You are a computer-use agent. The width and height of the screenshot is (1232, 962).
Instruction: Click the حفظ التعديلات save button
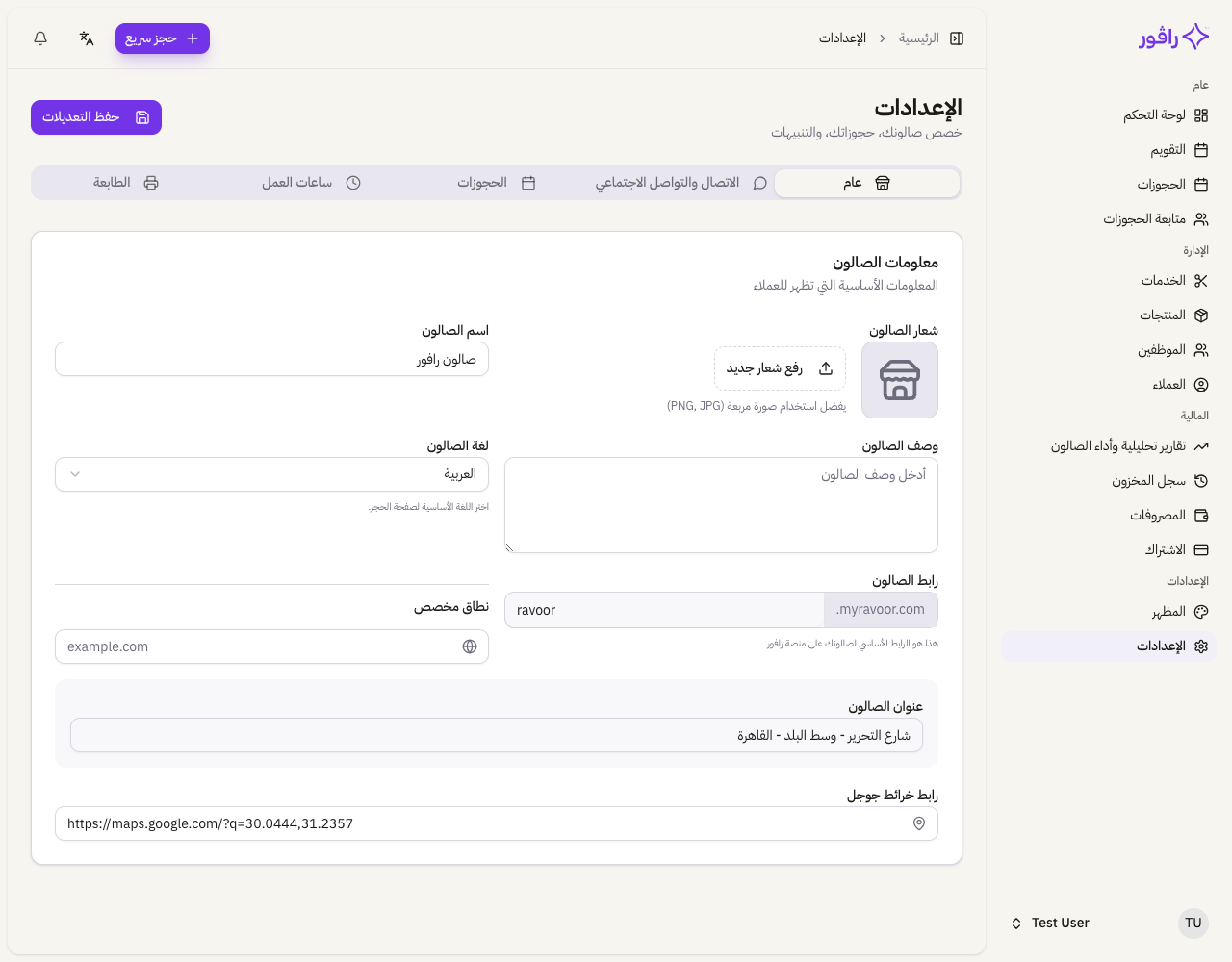95,116
